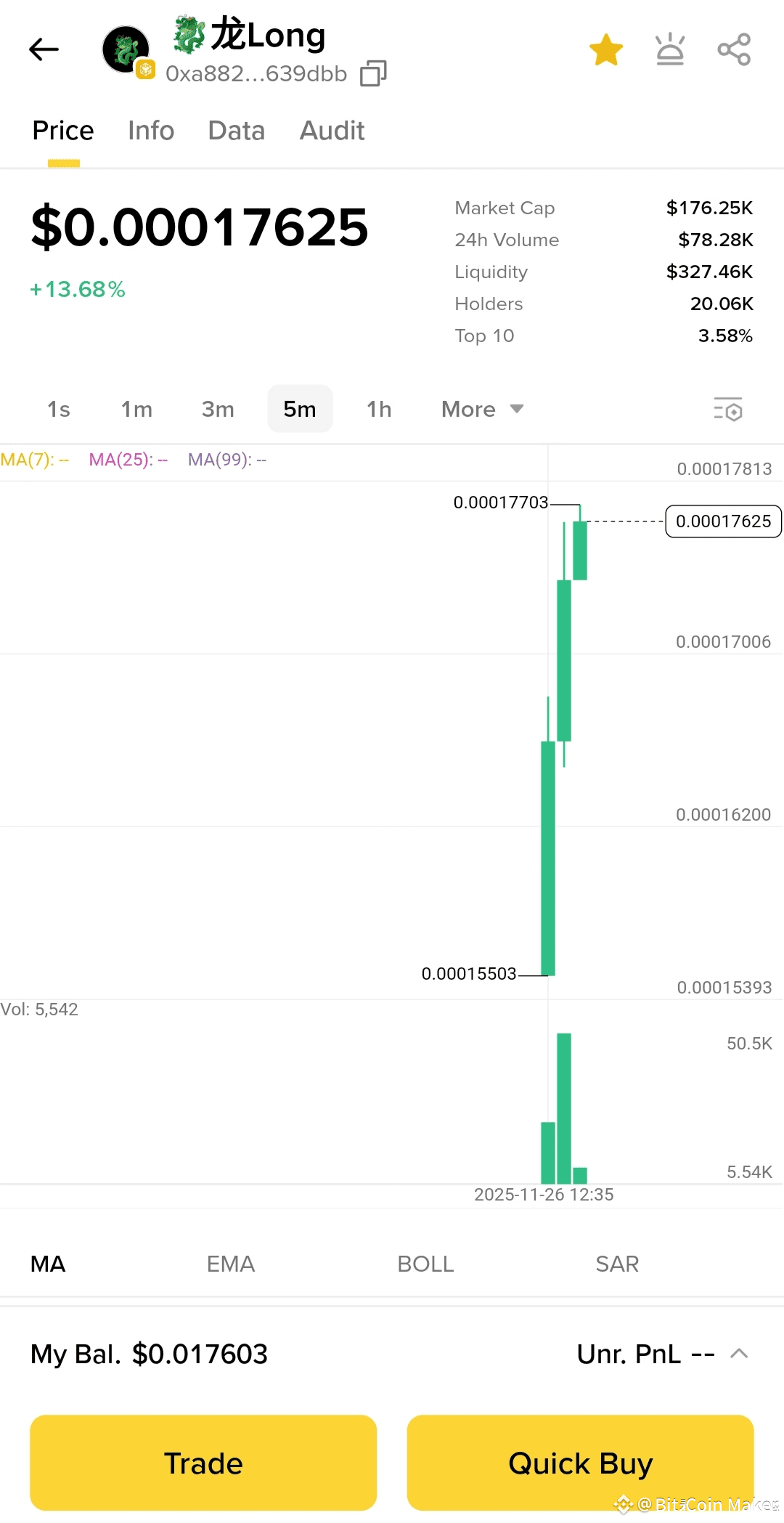The width and height of the screenshot is (784, 1523).
Task: Open the Data tab
Action: click(x=237, y=131)
